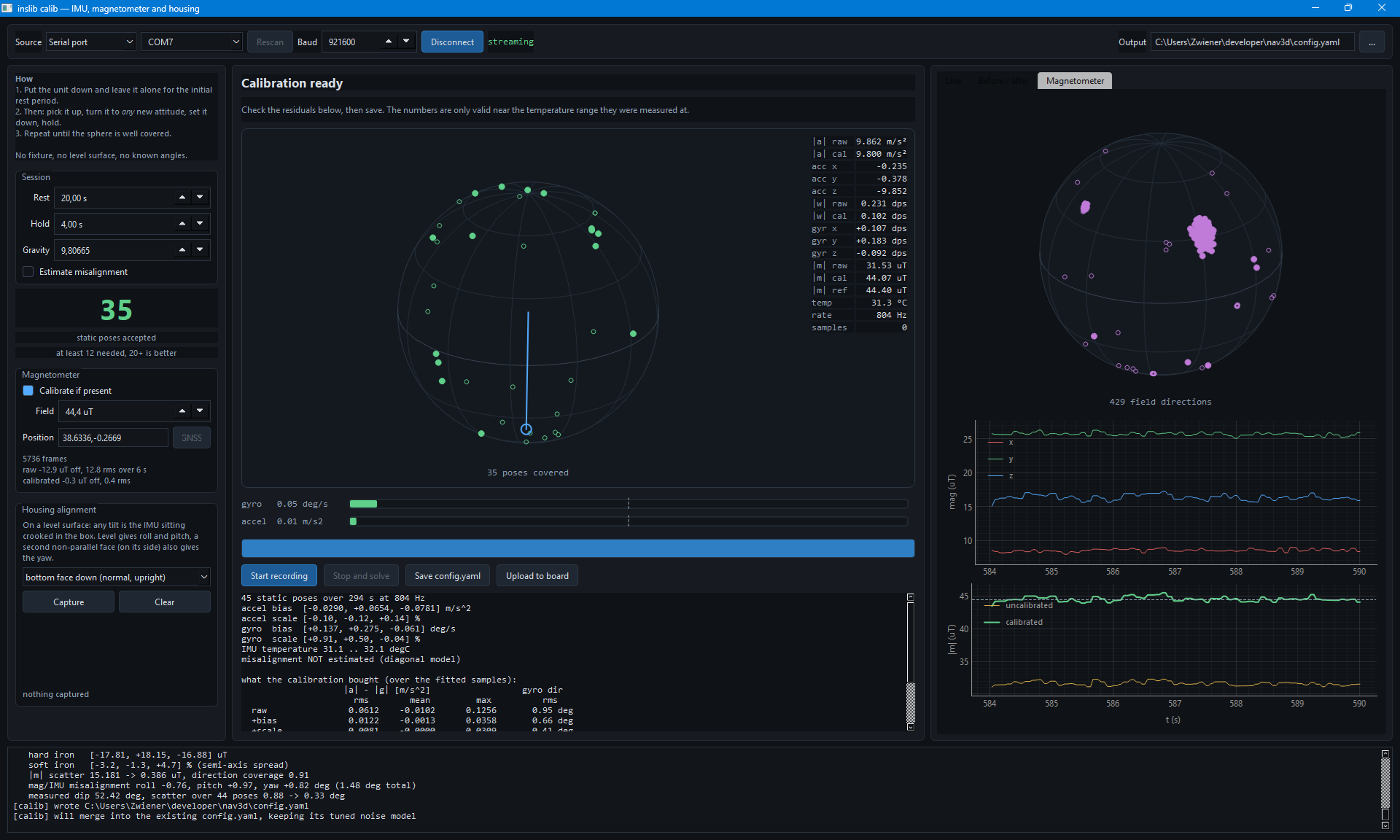1400x840 pixels.
Task: Click the 'nothing captured' status text
Action: [x=55, y=694]
